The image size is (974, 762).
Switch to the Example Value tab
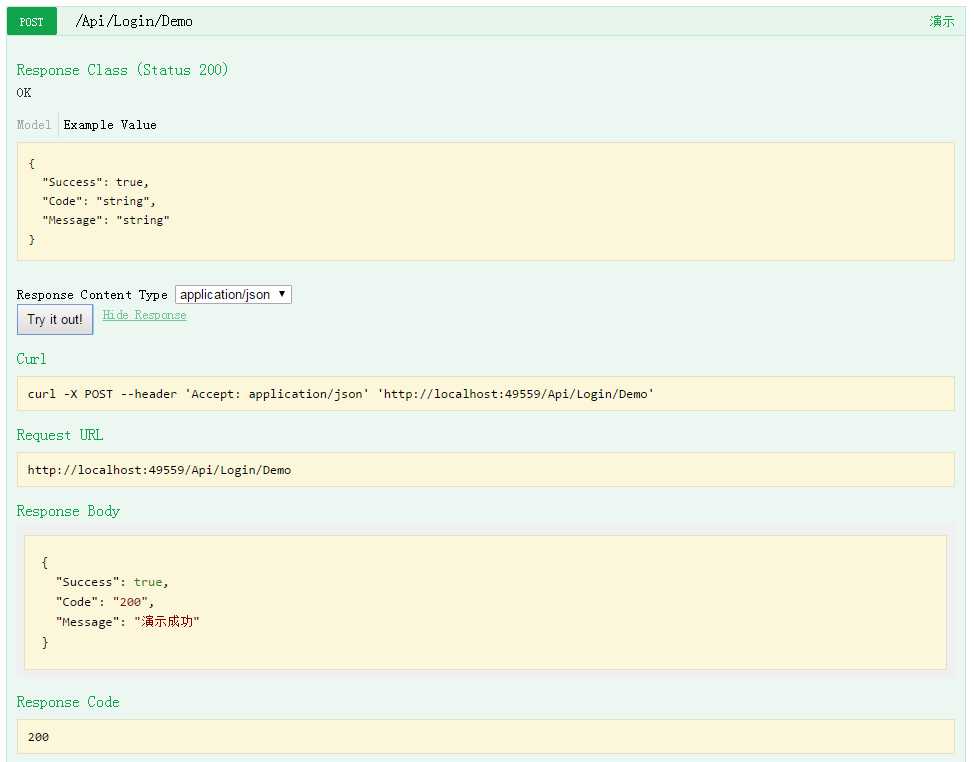(110, 125)
